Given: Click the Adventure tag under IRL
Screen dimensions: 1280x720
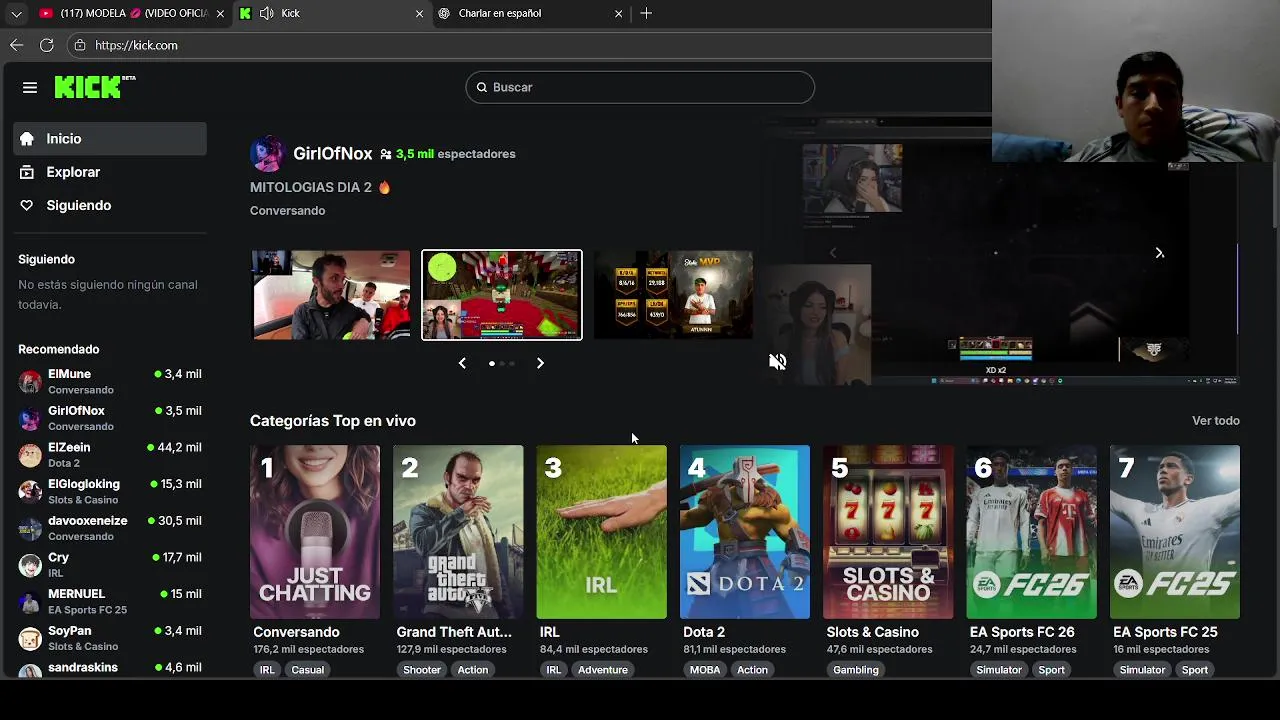Looking at the screenshot, I should click(x=603, y=670).
